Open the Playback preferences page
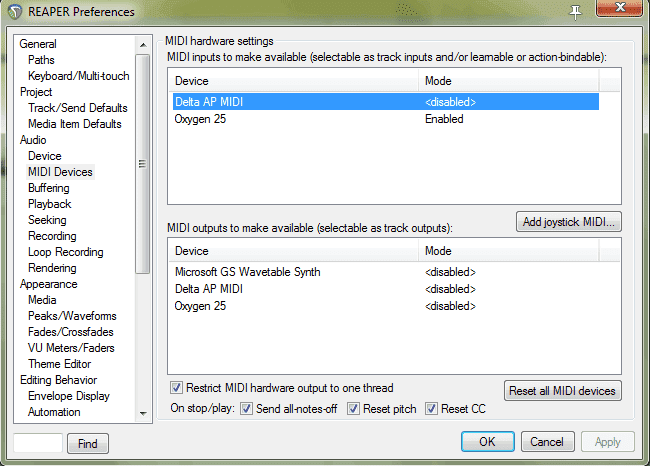Image resolution: width=650 pixels, height=466 pixels. click(49, 204)
